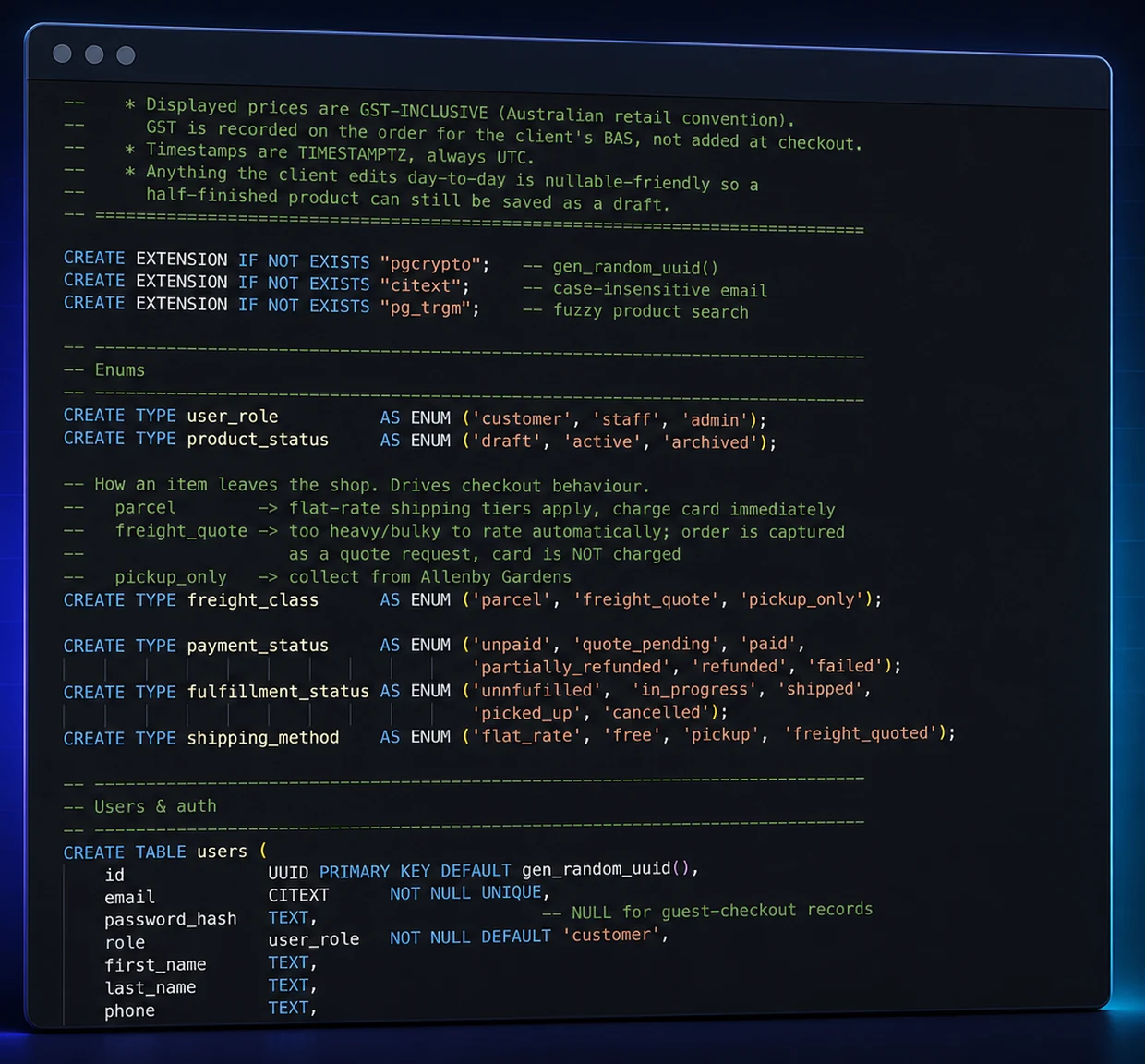1145x1064 pixels.
Task: Click the word pickup_only in the comment line
Action: coord(171,577)
